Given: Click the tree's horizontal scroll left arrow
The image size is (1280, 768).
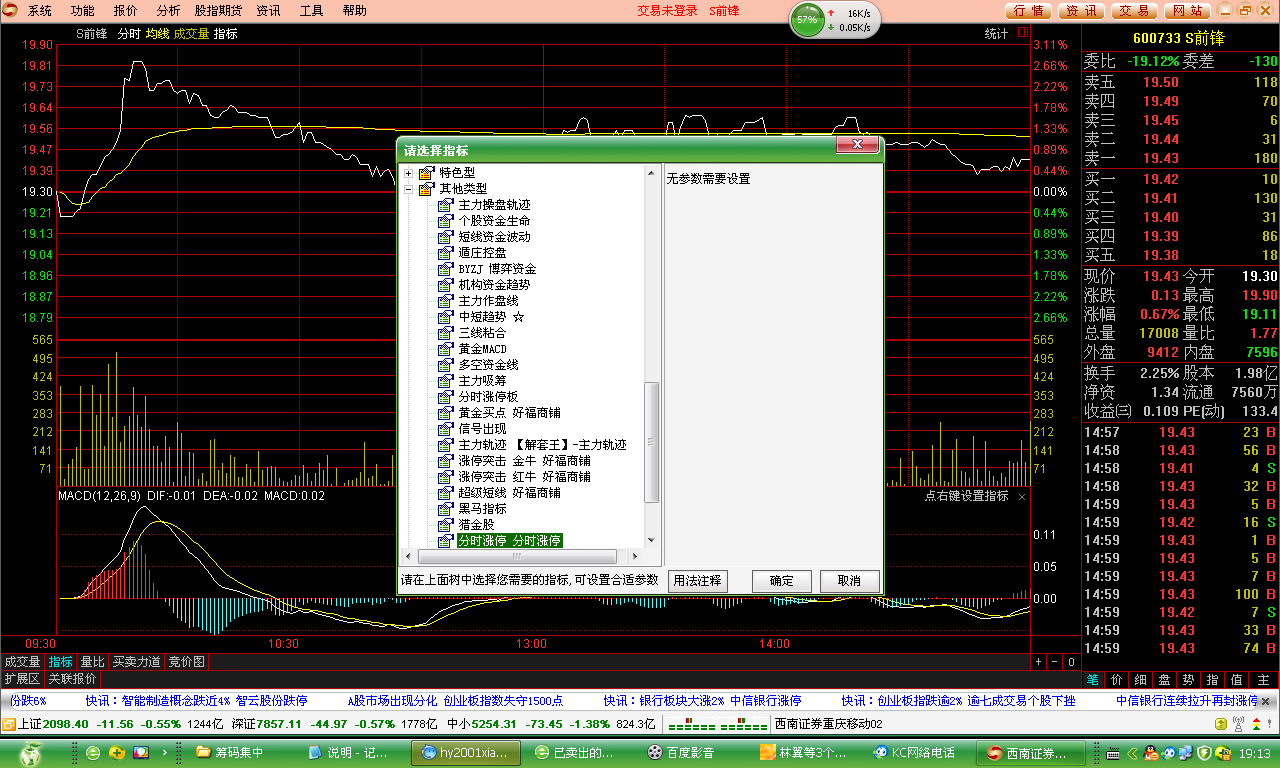Looking at the screenshot, I should [408, 556].
